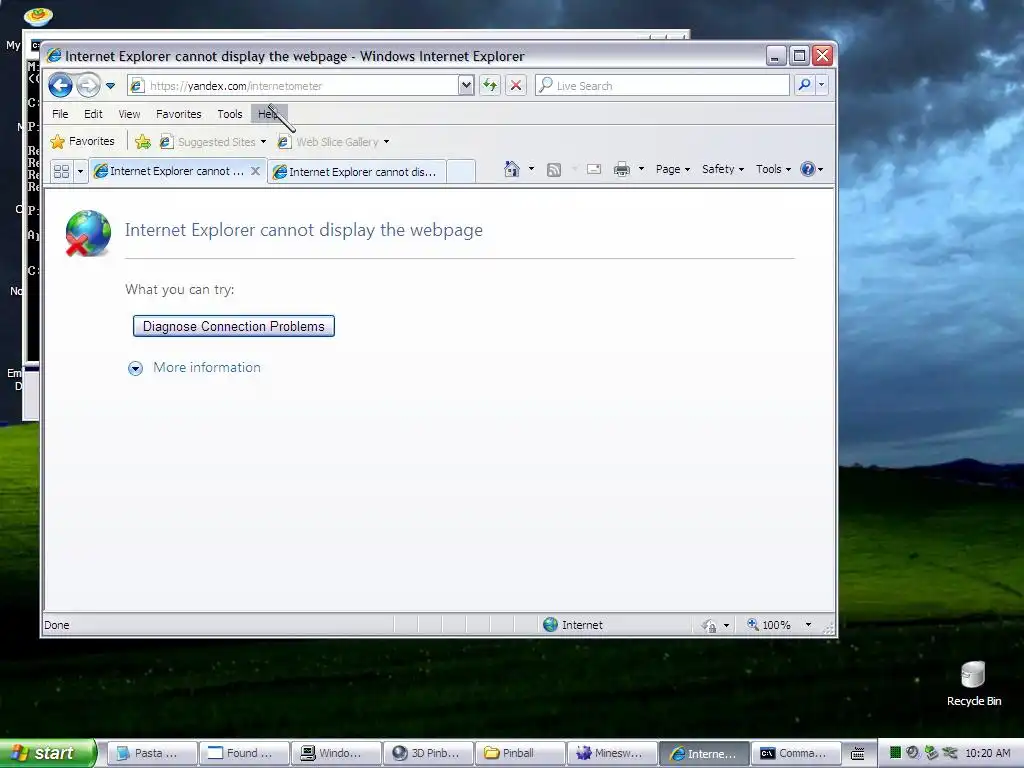Open the Print options dropdown arrow
Viewport: 1024px width, 768px height.
(x=641, y=169)
